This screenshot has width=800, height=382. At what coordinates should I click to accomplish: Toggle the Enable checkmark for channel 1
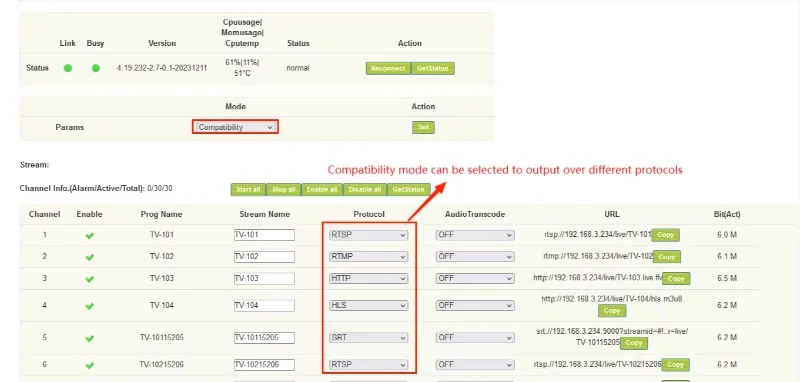coord(89,236)
